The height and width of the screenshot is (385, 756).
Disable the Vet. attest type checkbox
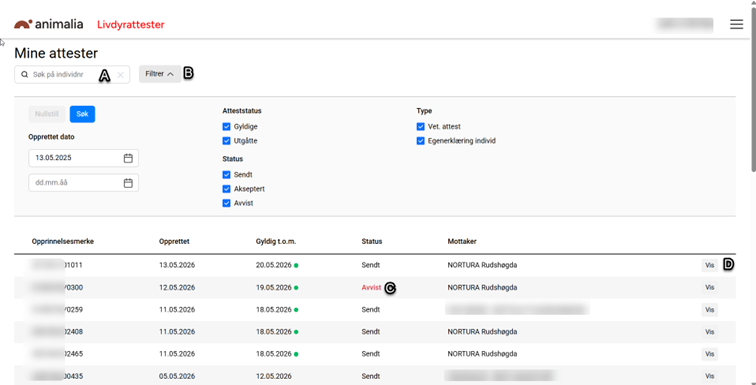tap(420, 127)
